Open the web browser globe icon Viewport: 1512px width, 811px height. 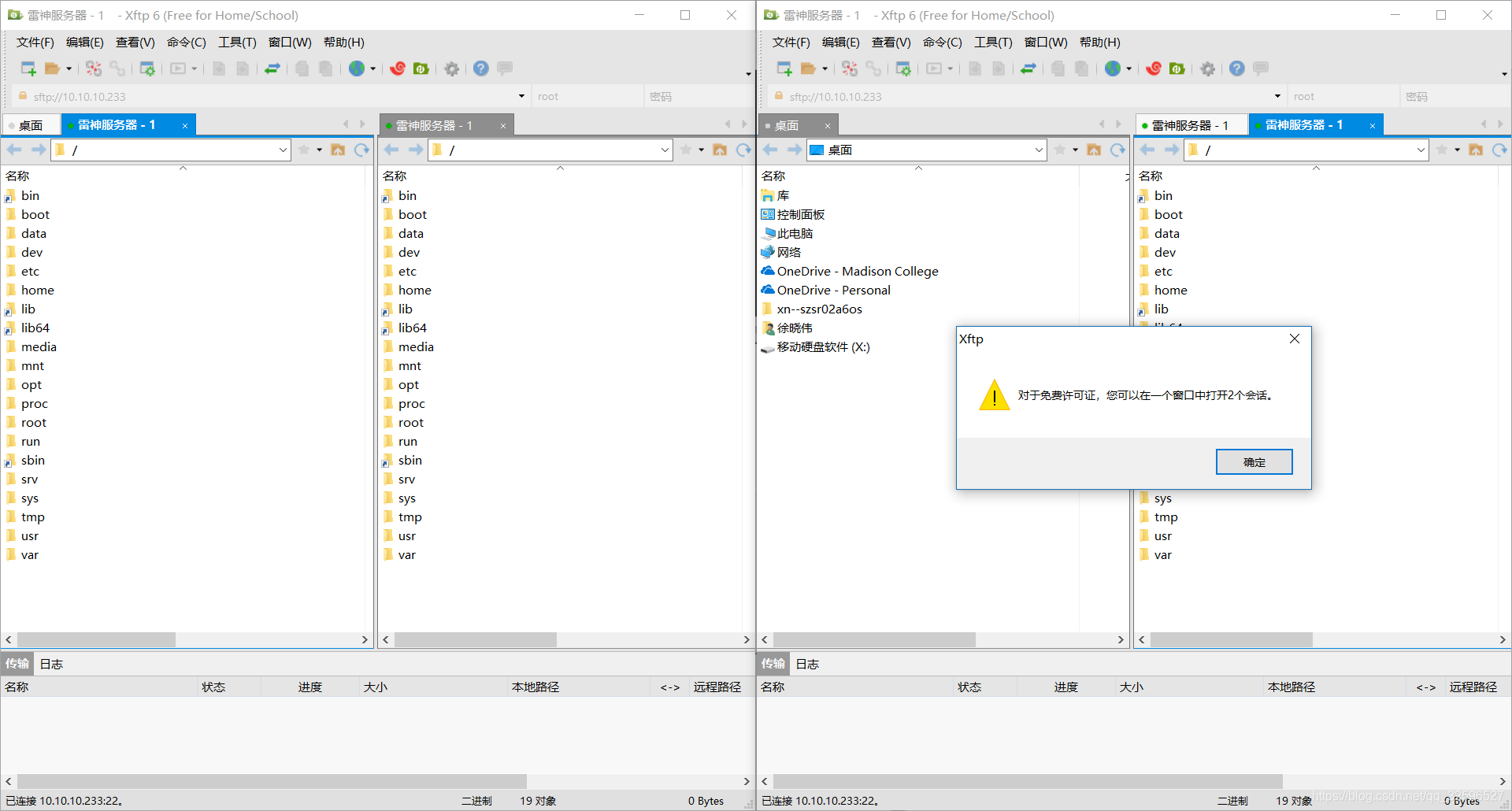357,69
